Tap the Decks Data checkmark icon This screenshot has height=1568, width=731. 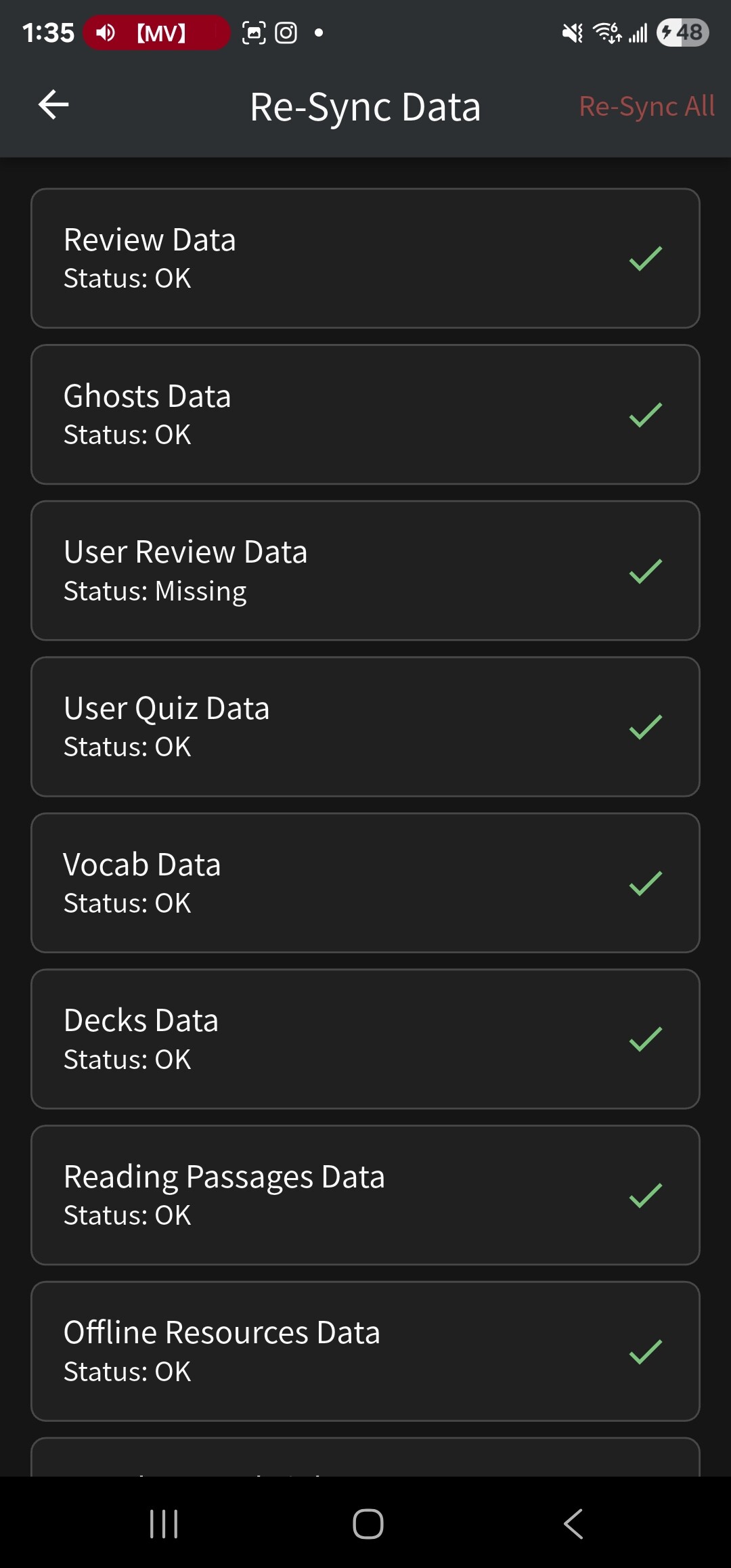pos(645,1039)
